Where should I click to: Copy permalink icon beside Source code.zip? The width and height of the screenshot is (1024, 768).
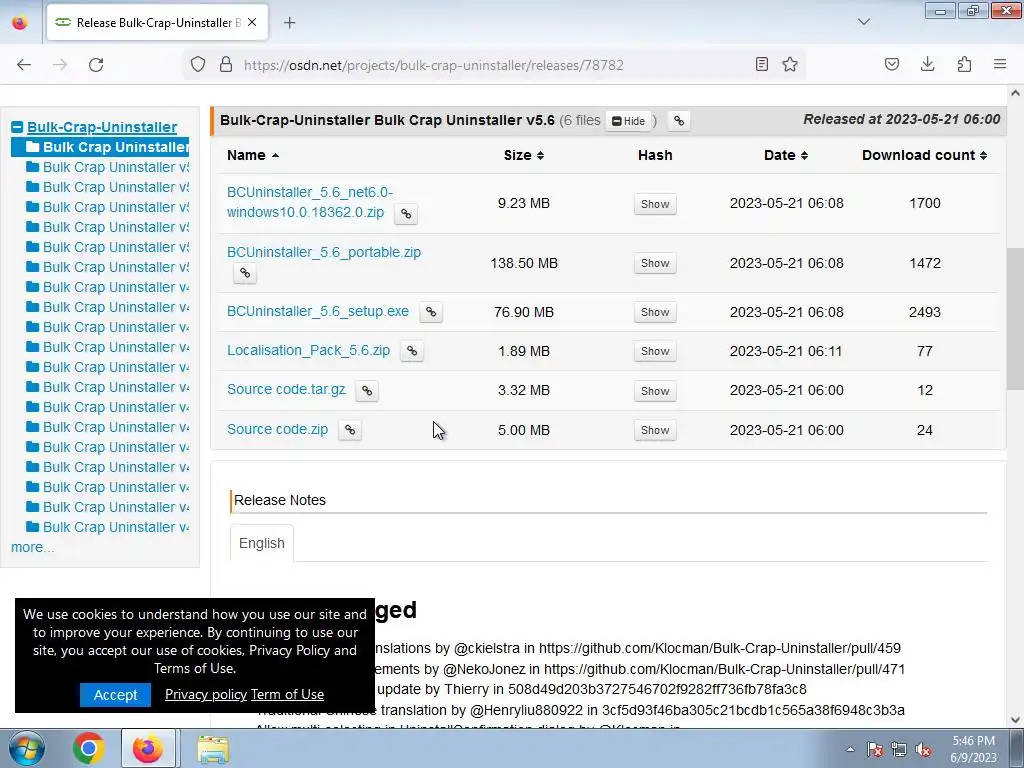350,430
